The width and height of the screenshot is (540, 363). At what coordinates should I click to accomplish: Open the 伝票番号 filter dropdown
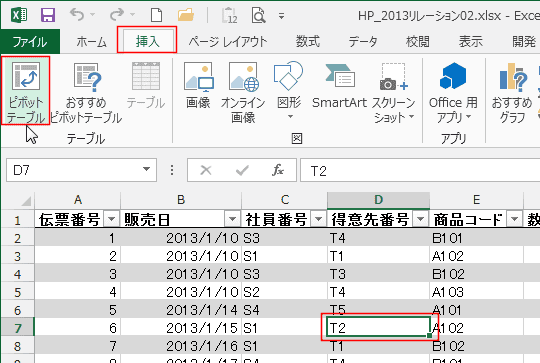click(111, 219)
